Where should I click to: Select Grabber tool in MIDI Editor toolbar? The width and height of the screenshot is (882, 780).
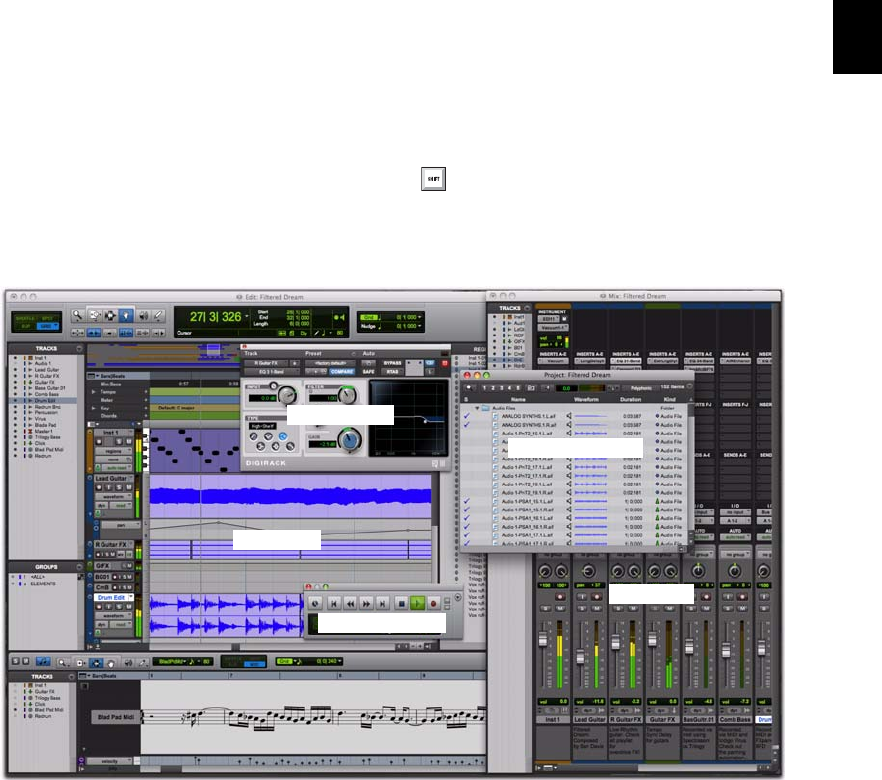click(x=111, y=663)
